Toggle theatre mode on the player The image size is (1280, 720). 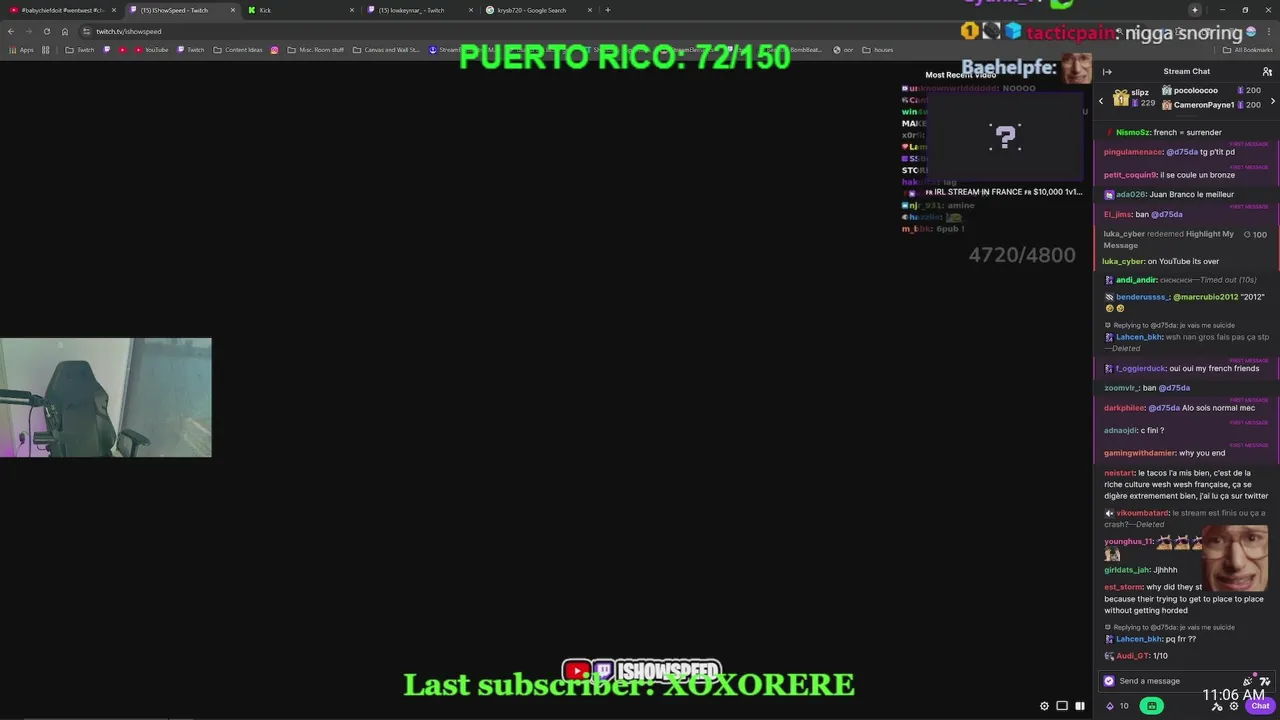[x=1062, y=706]
